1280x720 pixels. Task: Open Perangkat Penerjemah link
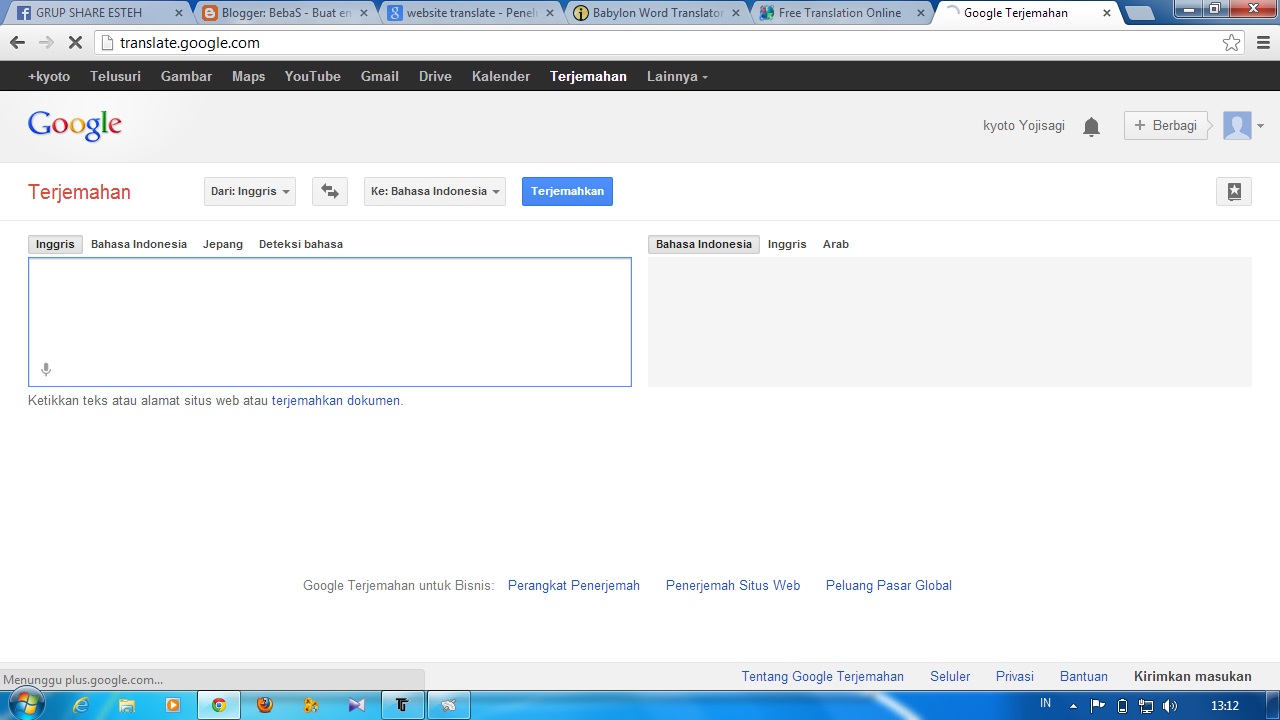click(x=574, y=585)
